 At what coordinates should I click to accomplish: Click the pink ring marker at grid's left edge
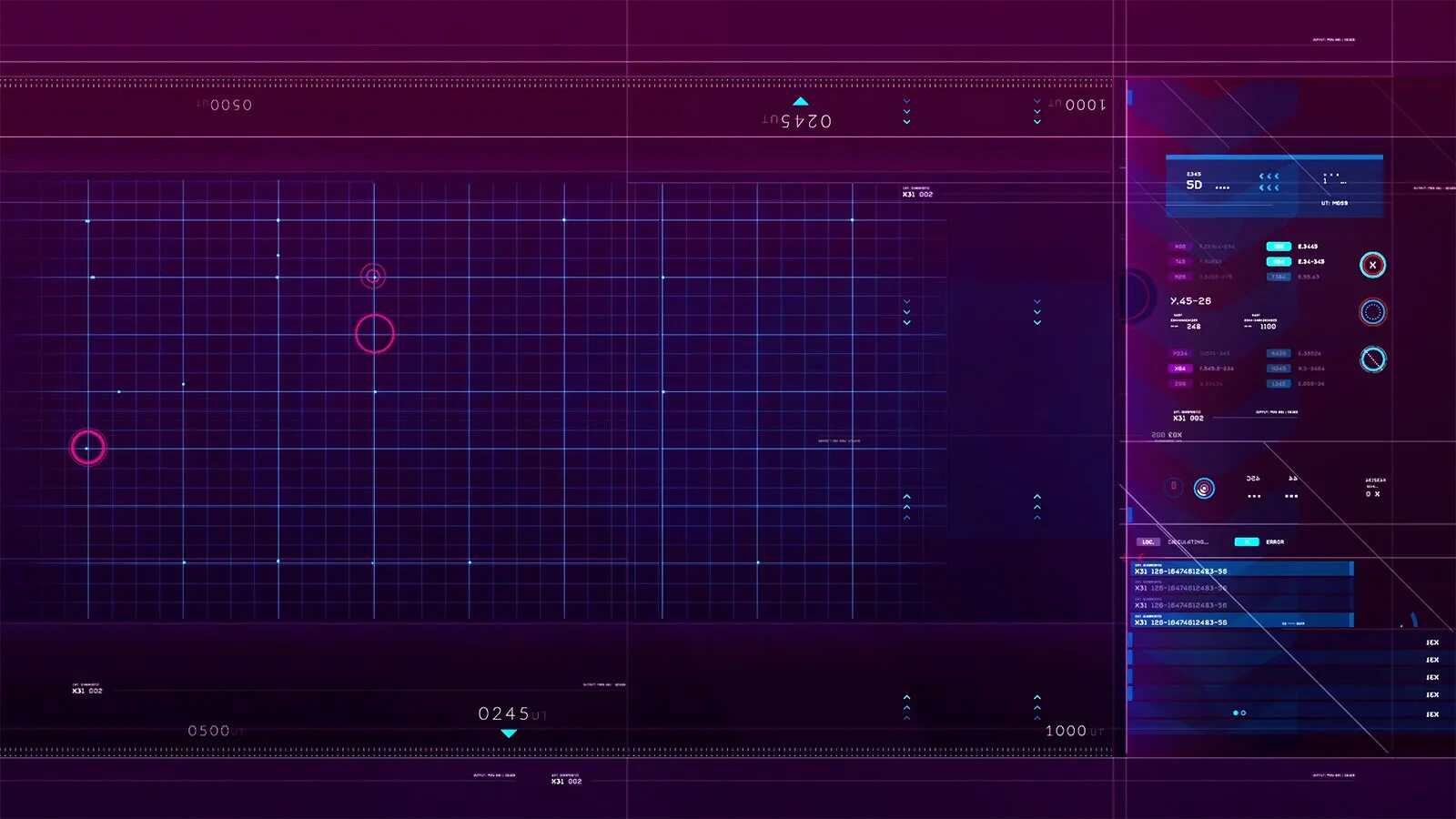[x=87, y=448]
